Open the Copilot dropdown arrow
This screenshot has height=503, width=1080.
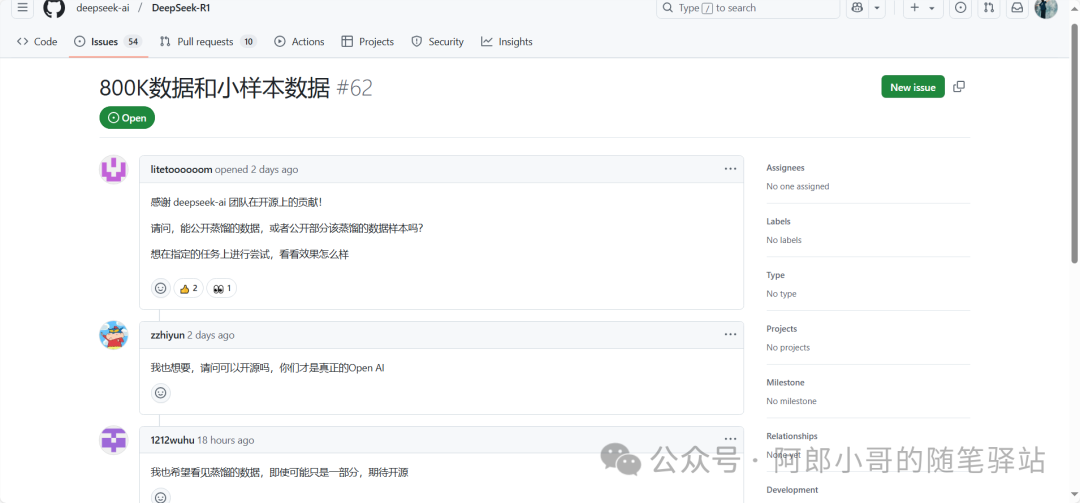[x=877, y=8]
